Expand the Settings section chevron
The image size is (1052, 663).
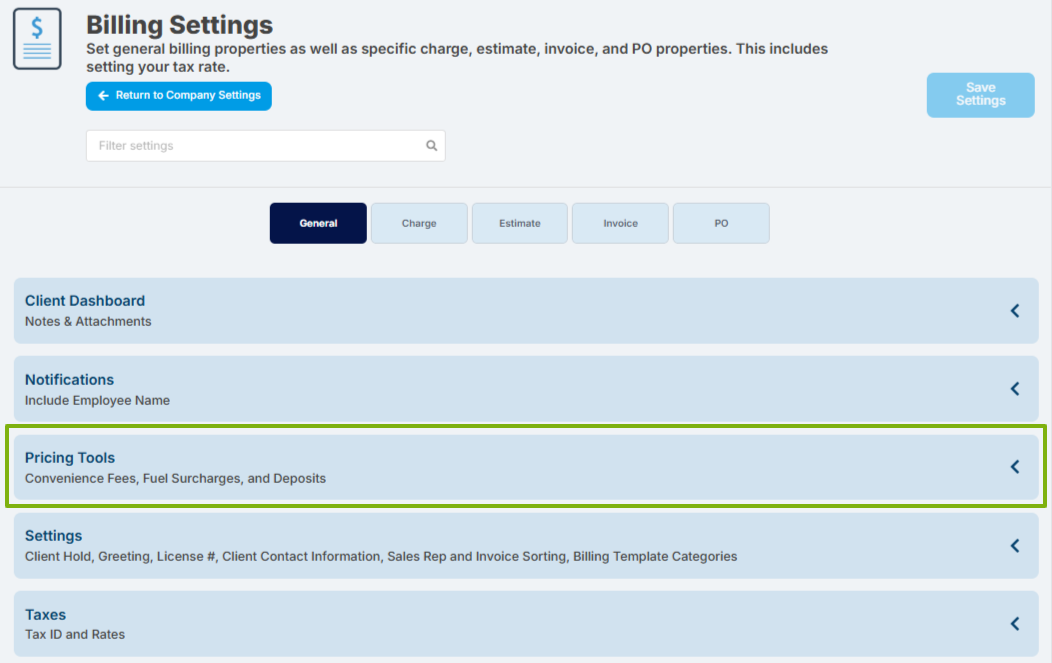(x=1015, y=546)
